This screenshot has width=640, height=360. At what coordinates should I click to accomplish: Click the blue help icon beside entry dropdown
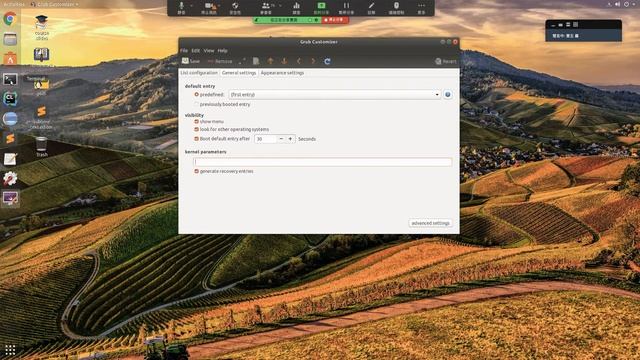tap(448, 94)
